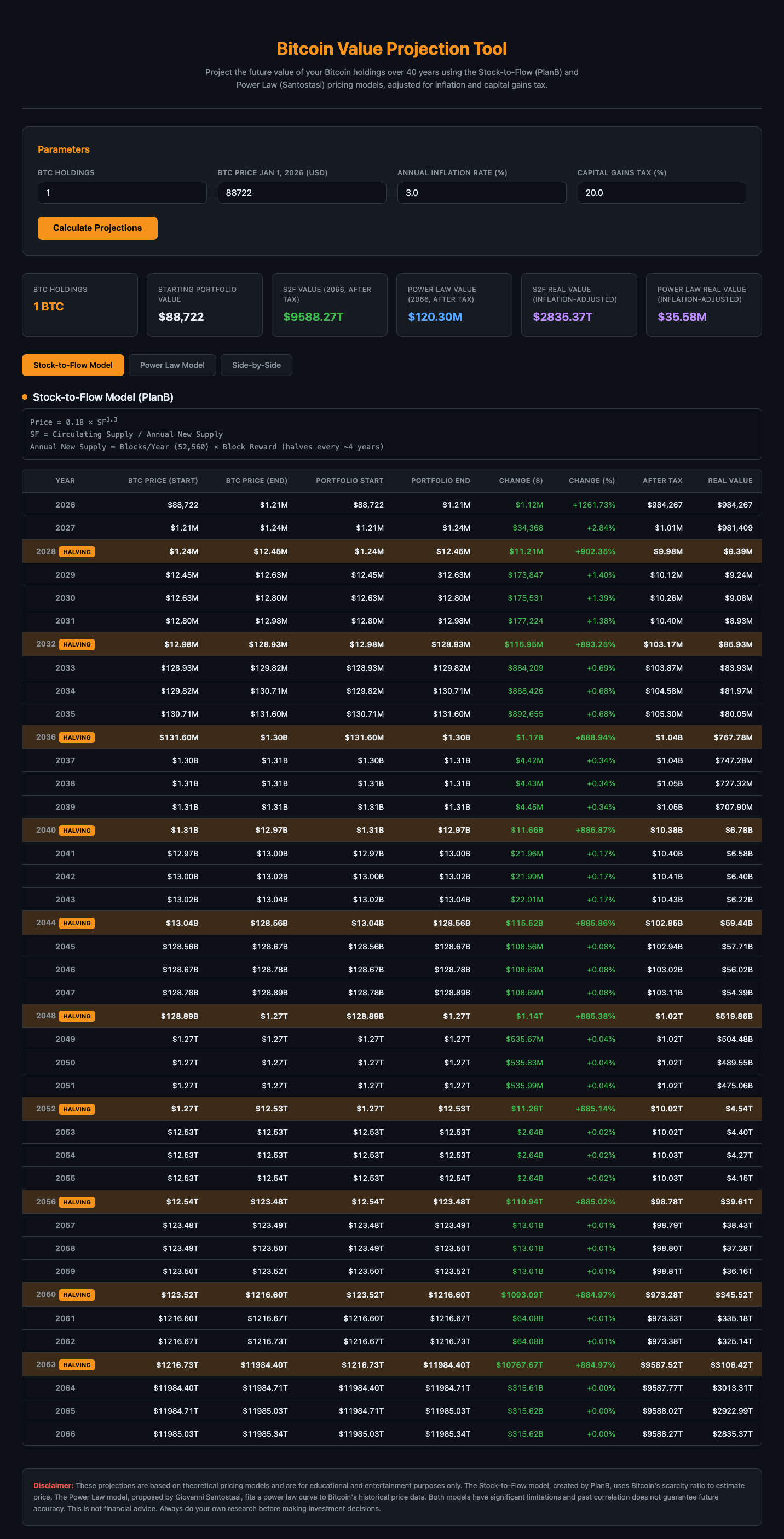784x1539 pixels.
Task: Focus the BTC Holdings input field
Action: coord(122,193)
